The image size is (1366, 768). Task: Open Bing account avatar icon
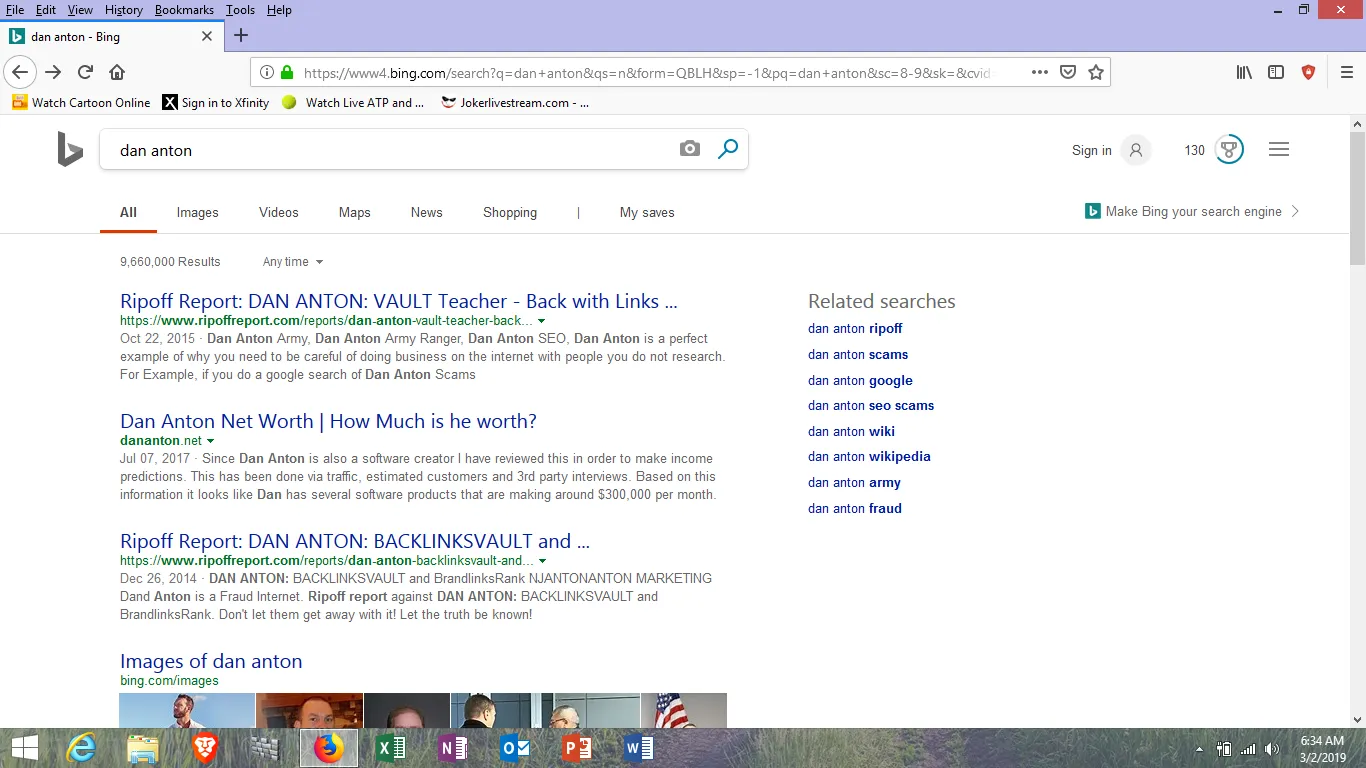(x=1135, y=150)
